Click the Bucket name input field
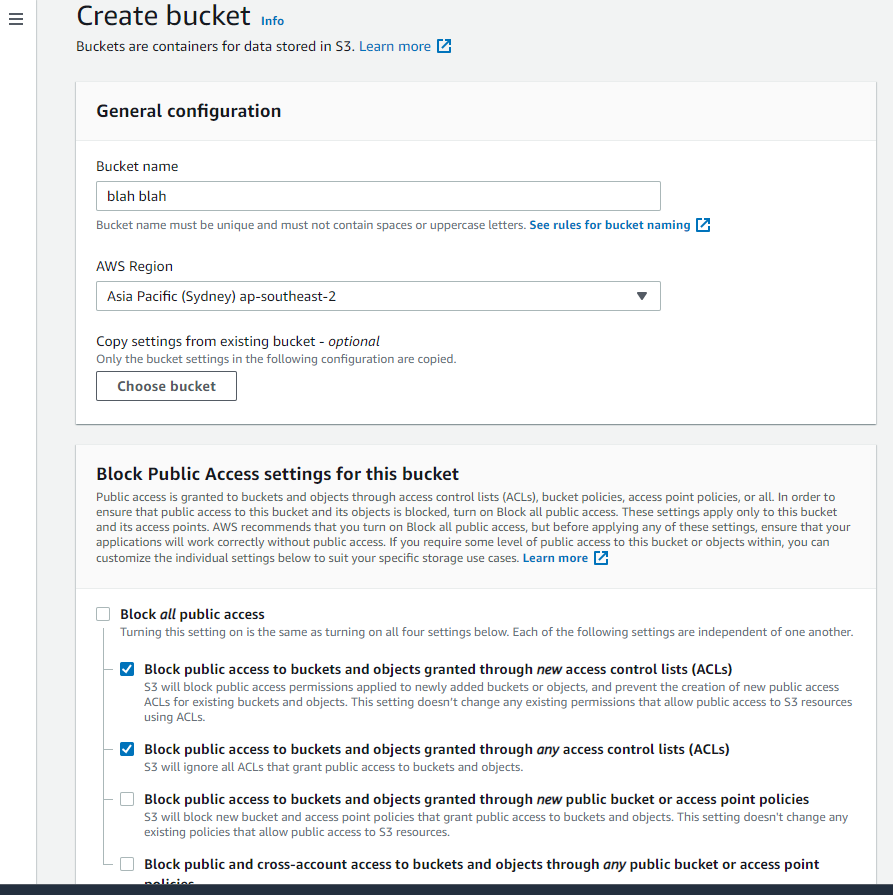 click(x=378, y=196)
